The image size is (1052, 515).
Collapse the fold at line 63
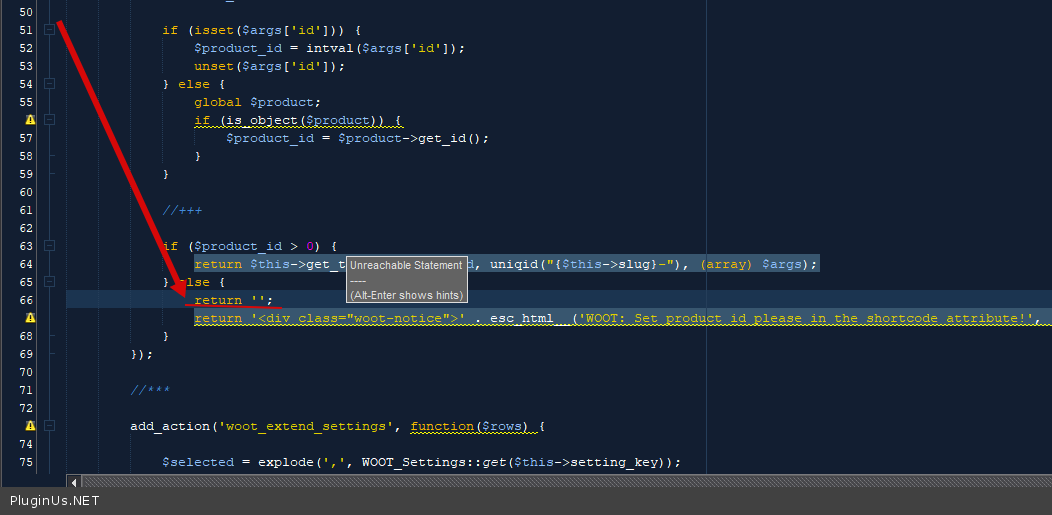pyautogui.click(x=49, y=246)
